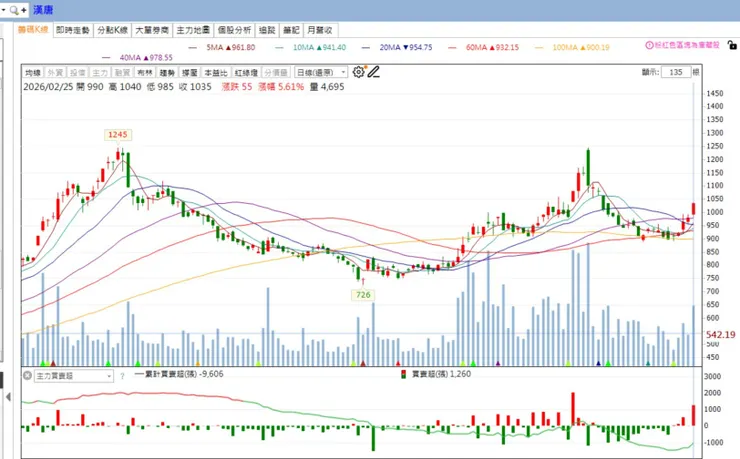Click the 漢康 stock name title
Image resolution: width=740 pixels, height=459 pixels.
tap(43, 10)
